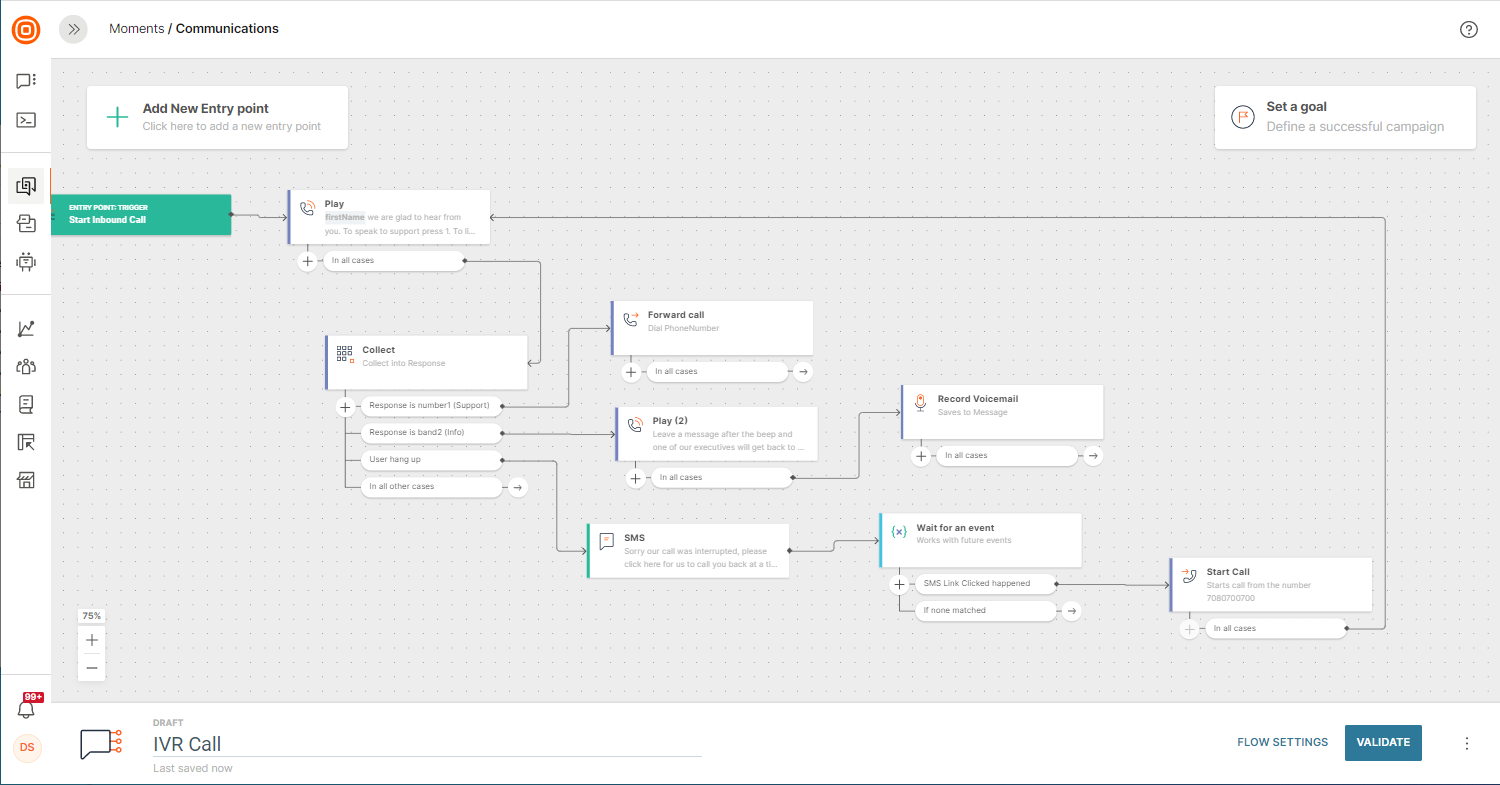The height and width of the screenshot is (785, 1500).
Task: Open the DS user avatar
Action: pos(27,748)
